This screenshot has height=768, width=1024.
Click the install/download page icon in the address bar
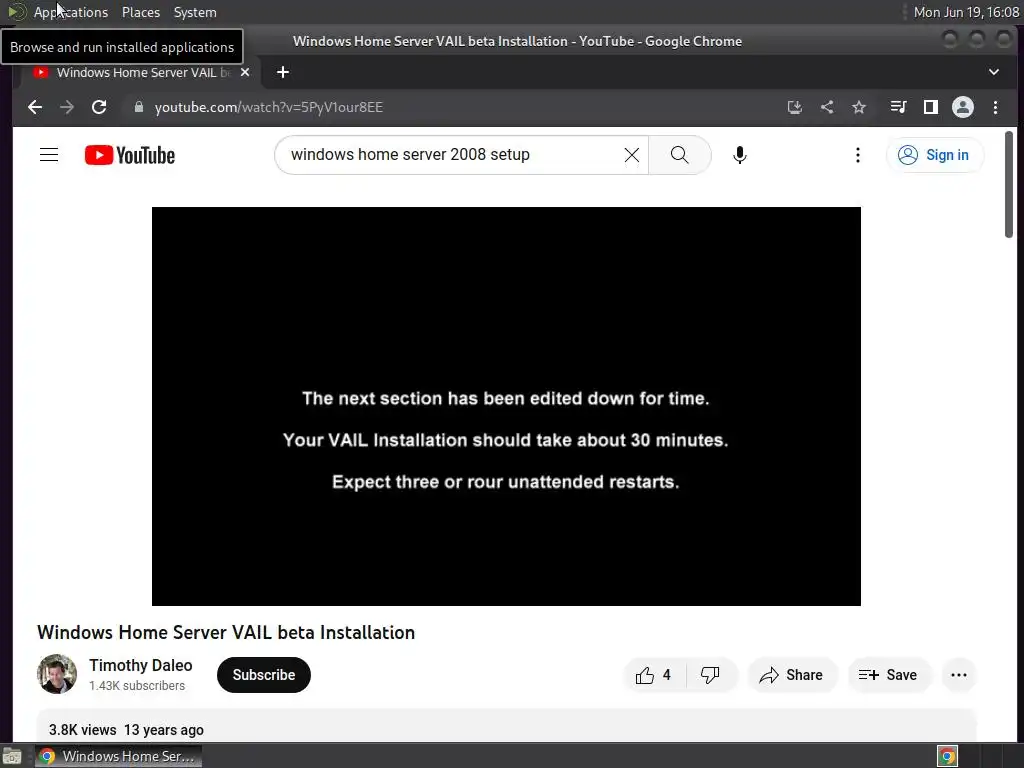coord(794,107)
